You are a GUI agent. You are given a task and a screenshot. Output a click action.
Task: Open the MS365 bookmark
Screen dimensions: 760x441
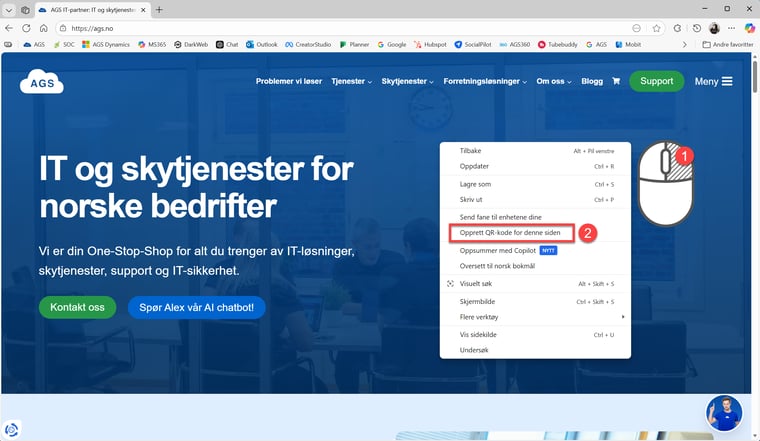152,44
